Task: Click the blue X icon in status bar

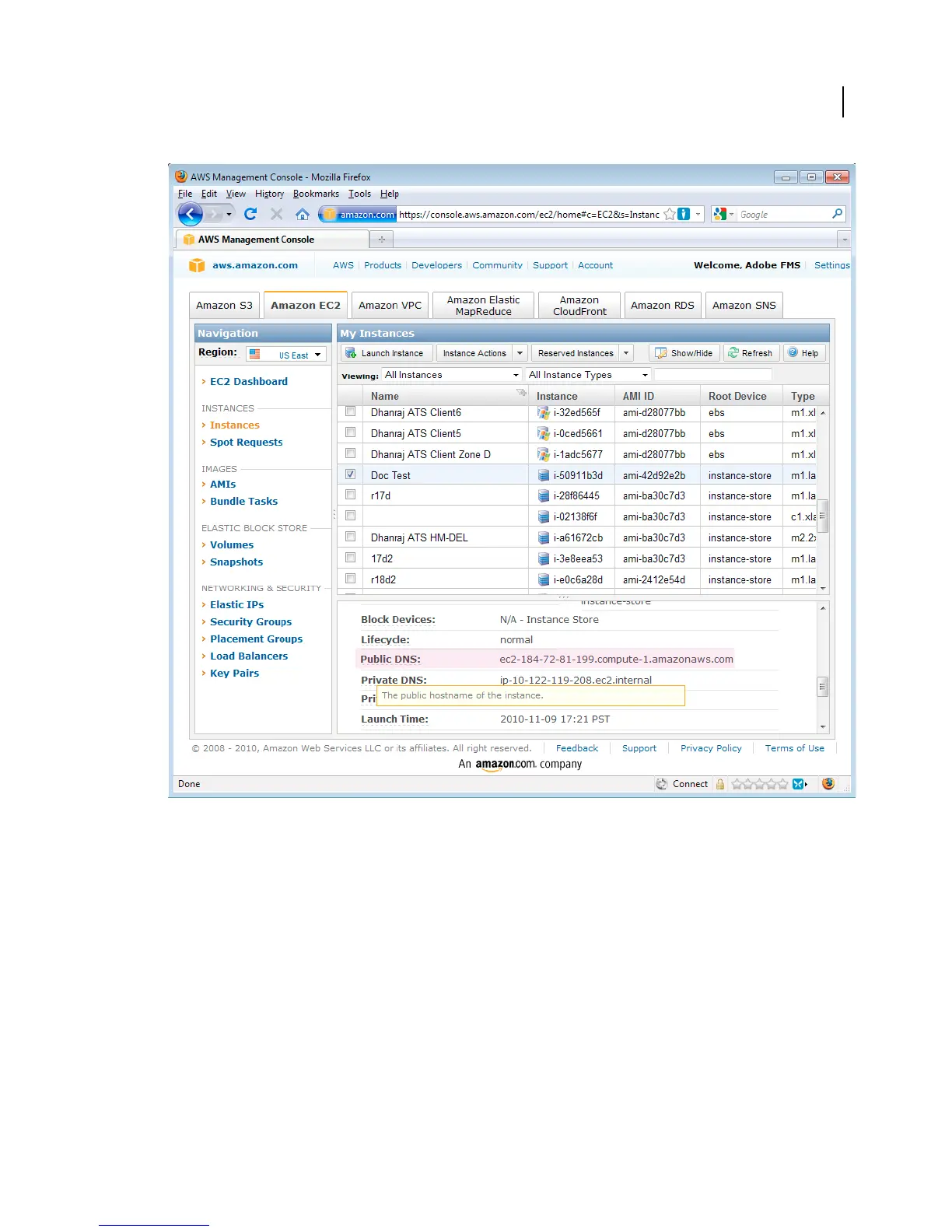Action: pyautogui.click(x=799, y=784)
